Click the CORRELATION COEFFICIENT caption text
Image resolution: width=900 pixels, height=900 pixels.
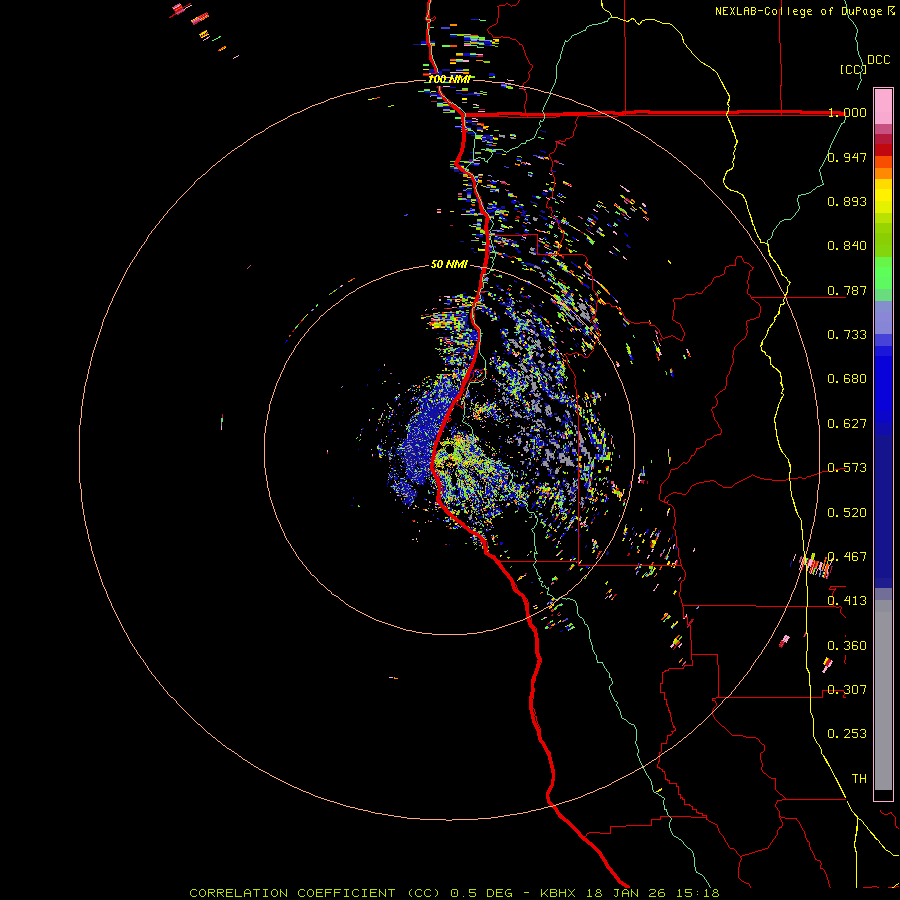(292, 893)
